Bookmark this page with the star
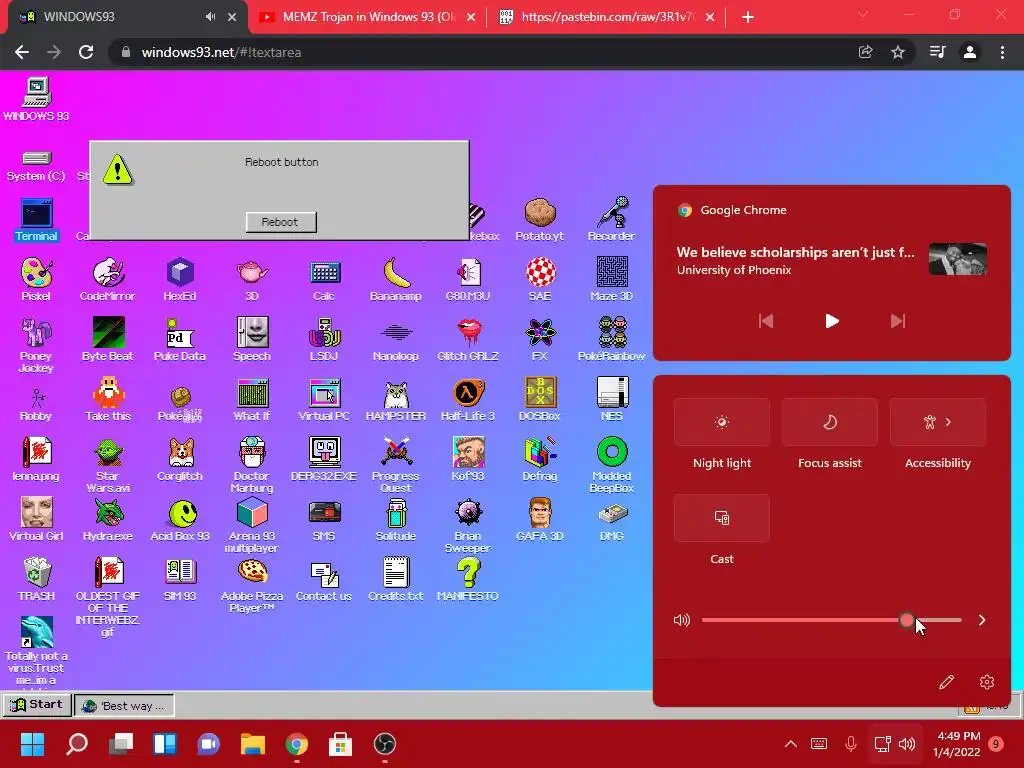This screenshot has width=1024, height=768. (898, 52)
